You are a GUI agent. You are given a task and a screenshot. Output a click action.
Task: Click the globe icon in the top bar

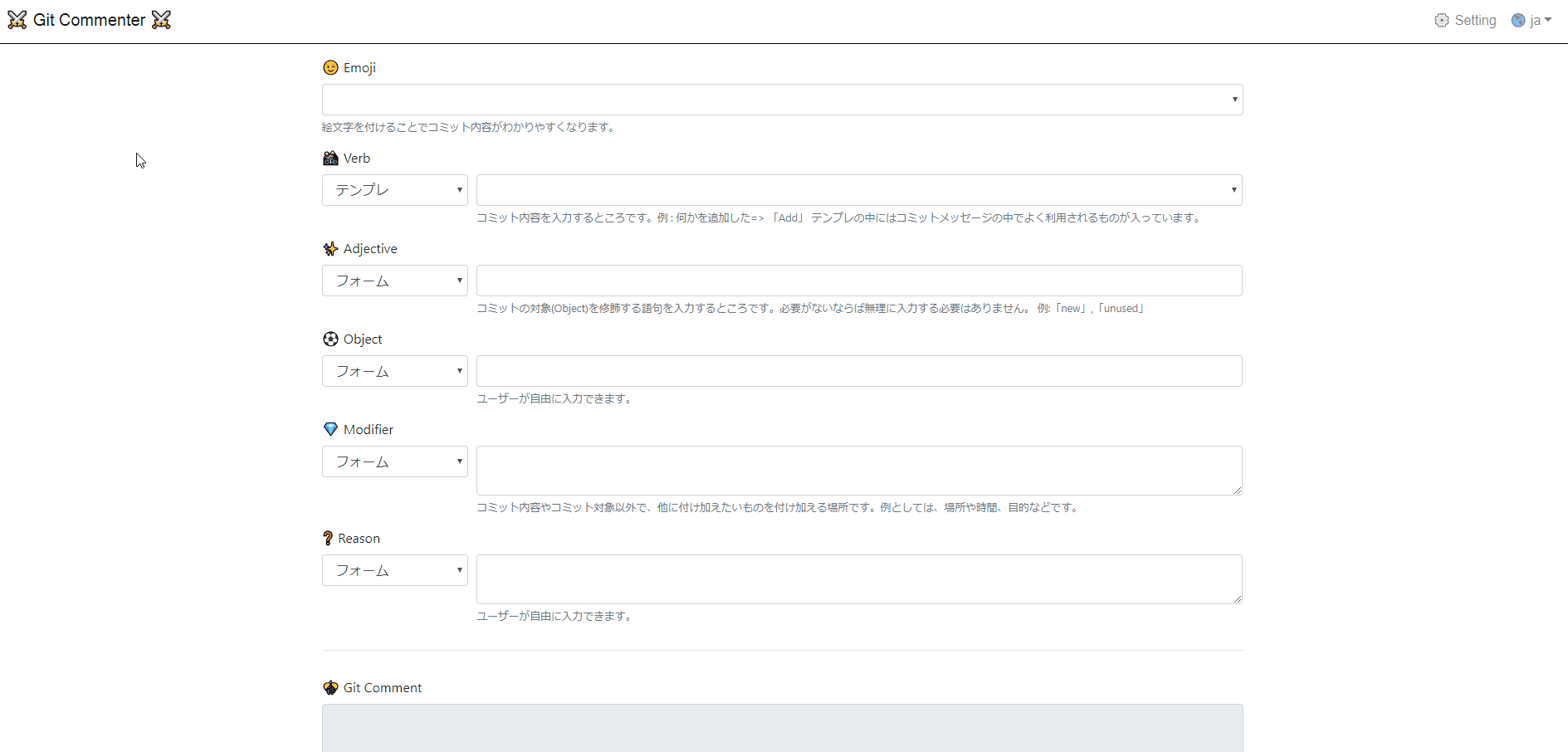[x=1517, y=20]
